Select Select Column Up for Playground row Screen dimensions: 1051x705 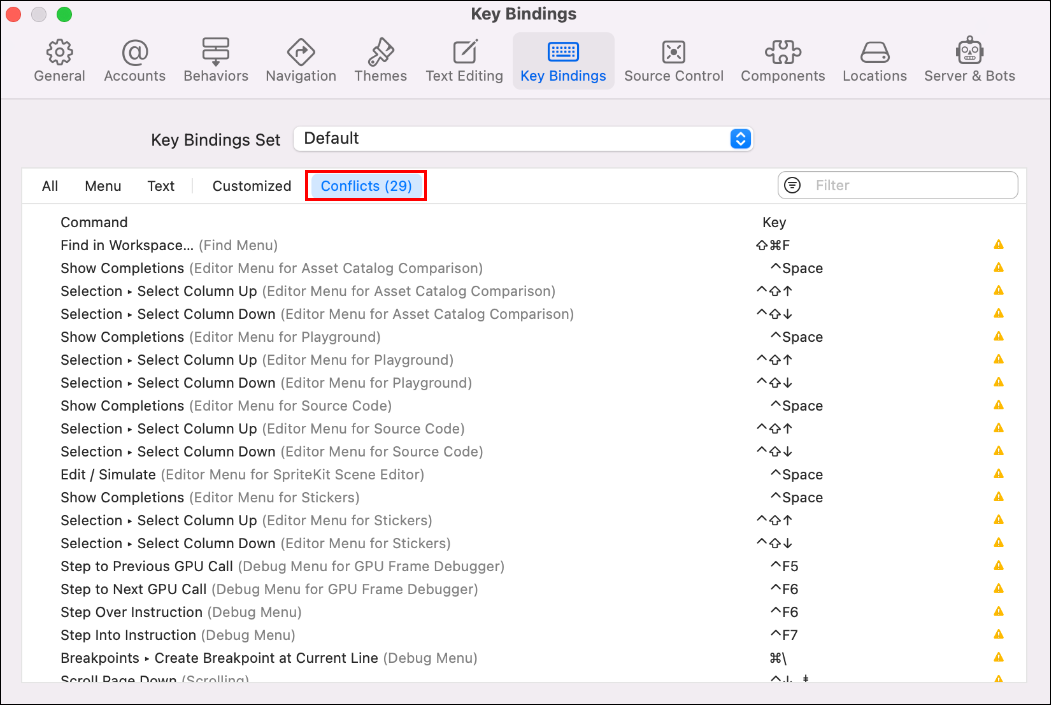(x=523, y=360)
